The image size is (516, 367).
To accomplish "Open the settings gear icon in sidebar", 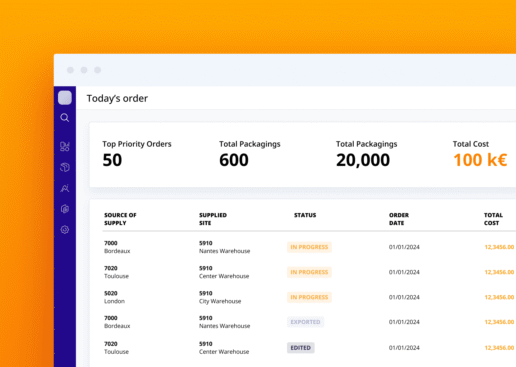I will pyautogui.click(x=65, y=230).
